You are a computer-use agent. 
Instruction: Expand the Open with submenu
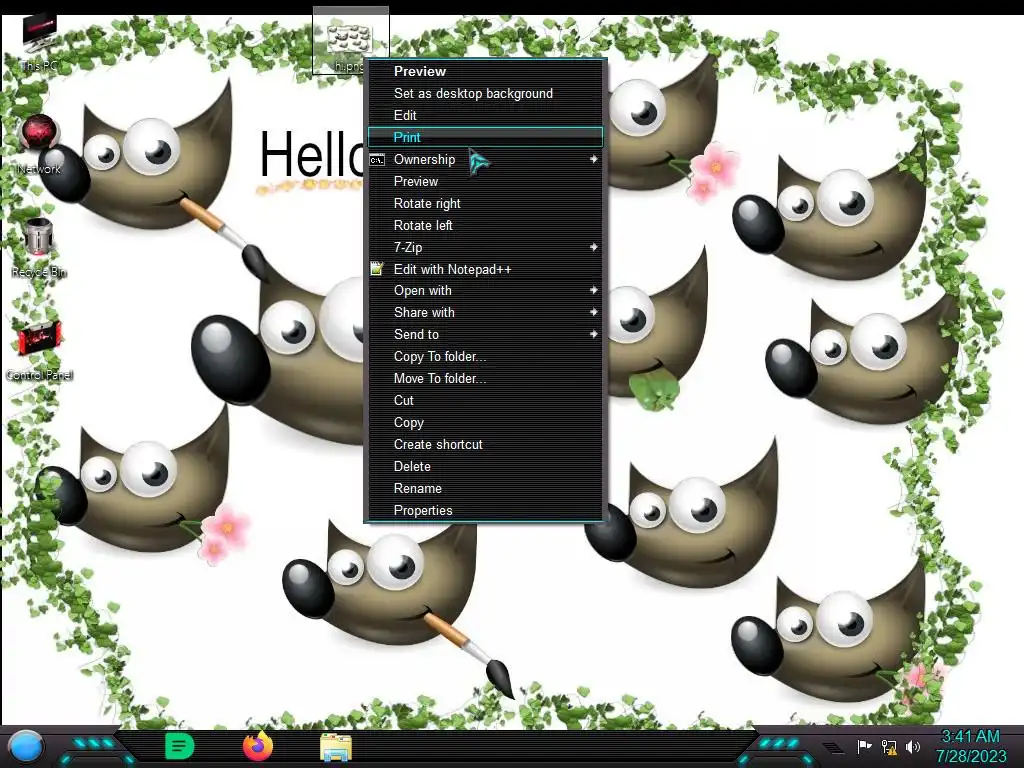point(485,291)
